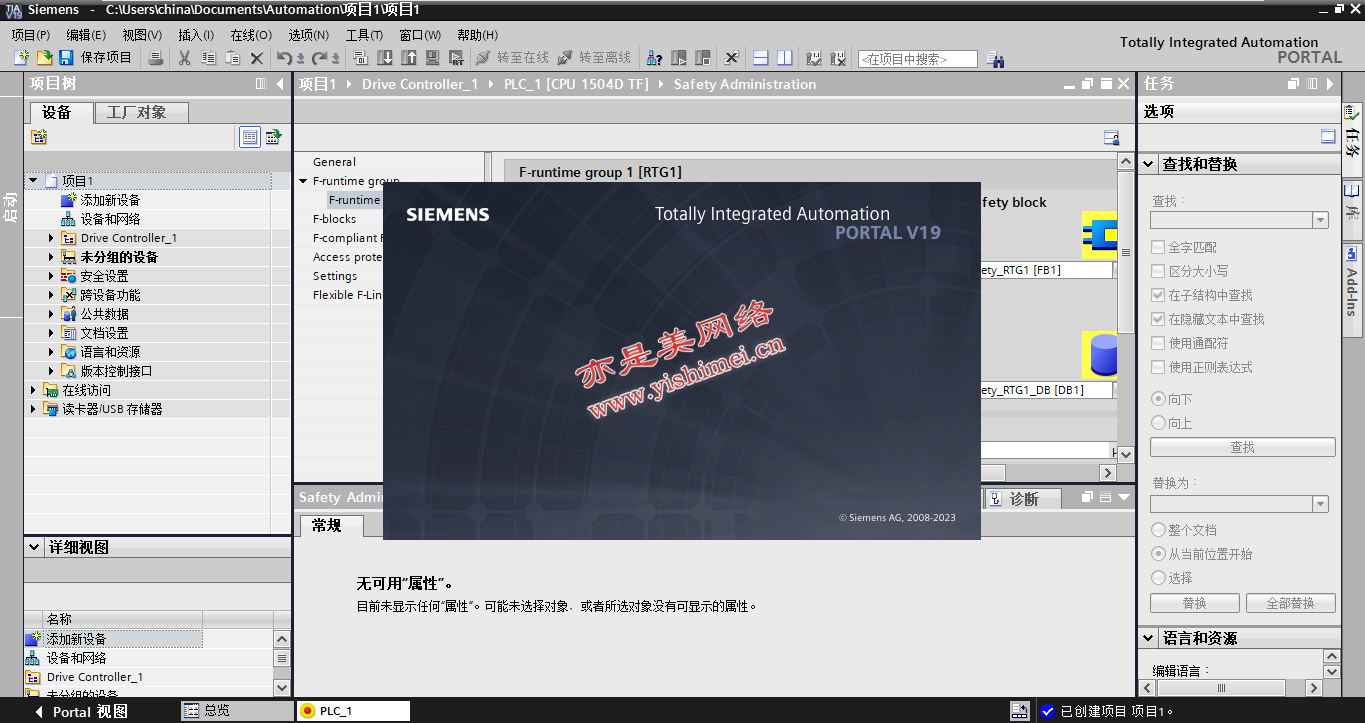Open the 帮助(H) menu
The height and width of the screenshot is (723, 1365).
pyautogui.click(x=477, y=35)
